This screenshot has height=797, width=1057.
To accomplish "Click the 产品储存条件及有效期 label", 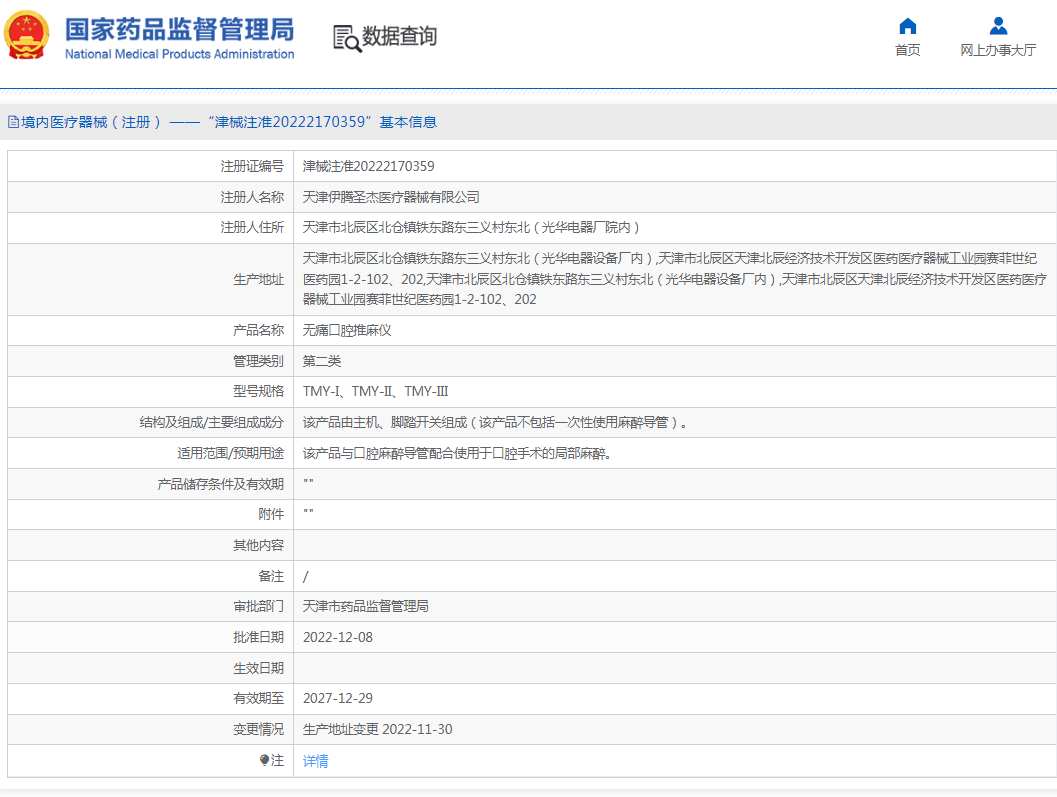I will (x=220, y=484).
